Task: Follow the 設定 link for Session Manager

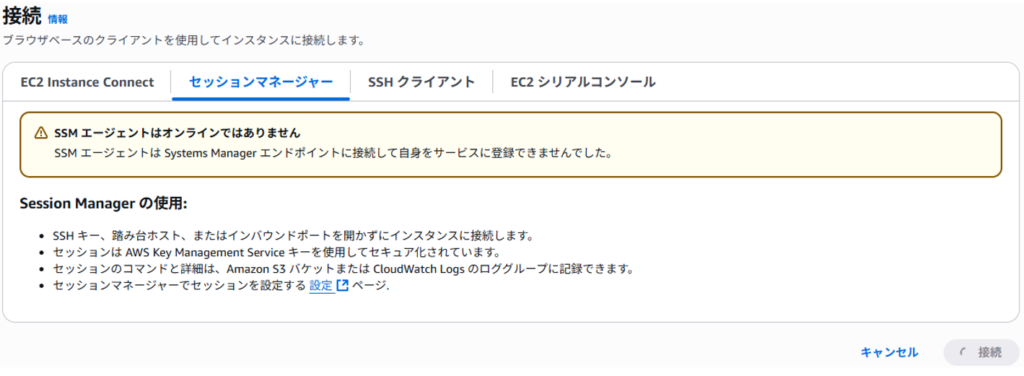Action: click(x=321, y=285)
